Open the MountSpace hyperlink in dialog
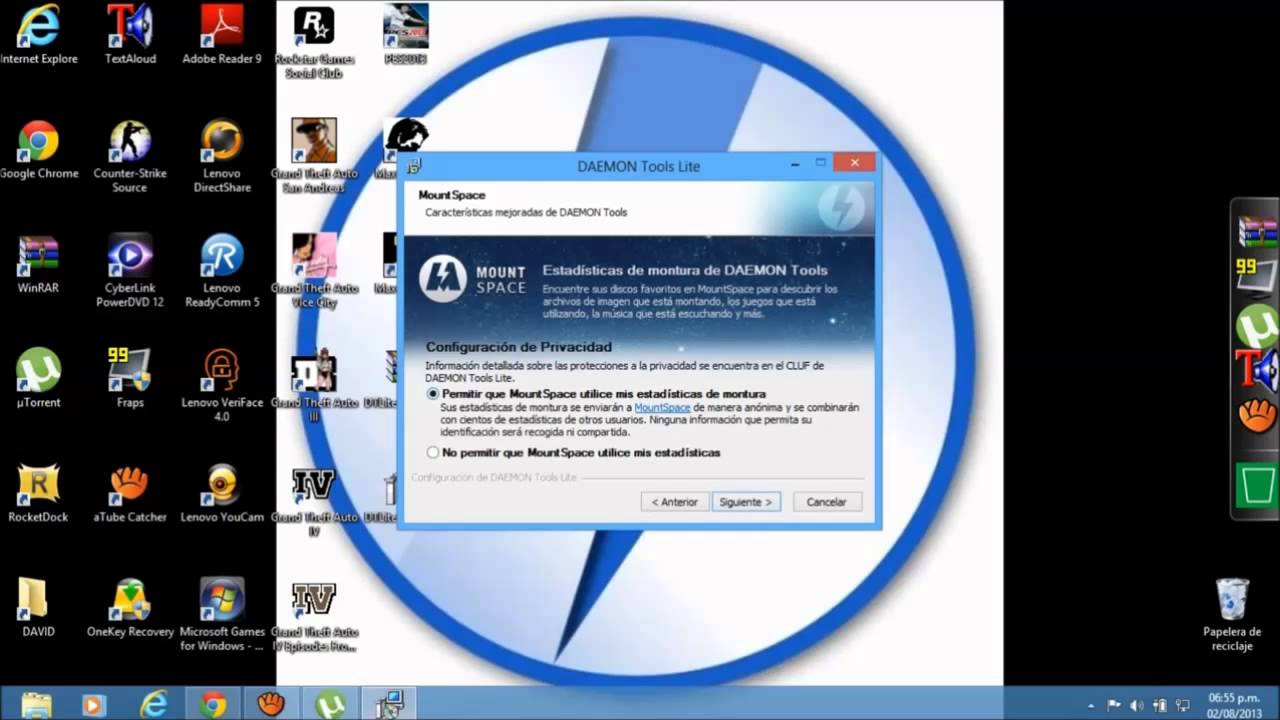The width and height of the screenshot is (1280, 720). (662, 408)
